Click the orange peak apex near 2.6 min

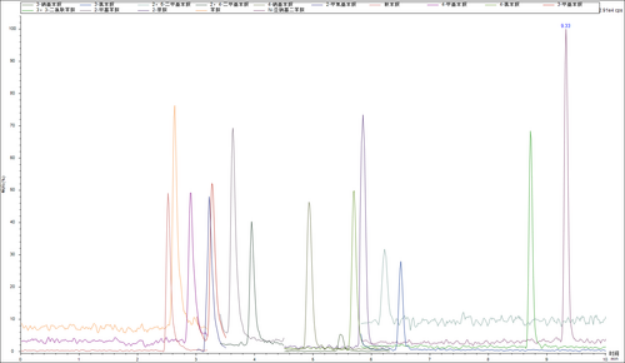[175, 106]
